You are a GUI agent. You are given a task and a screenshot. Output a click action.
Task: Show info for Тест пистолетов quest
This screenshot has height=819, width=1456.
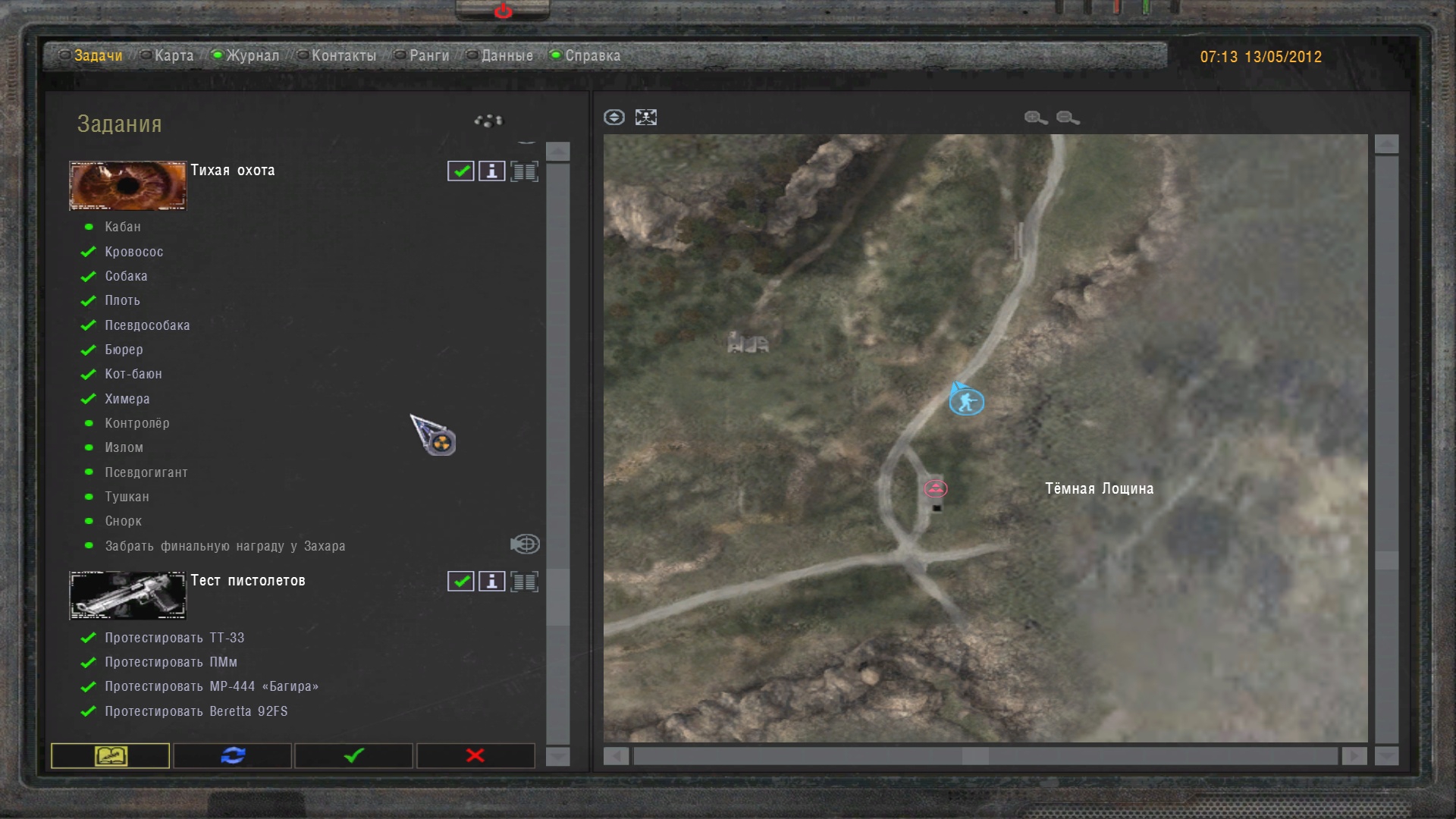pos(492,582)
